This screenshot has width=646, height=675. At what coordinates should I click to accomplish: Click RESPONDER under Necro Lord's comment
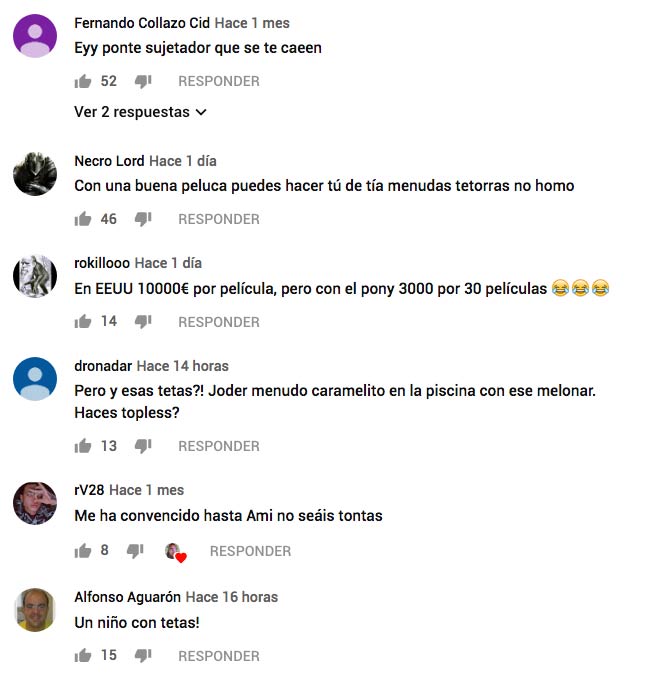219,219
